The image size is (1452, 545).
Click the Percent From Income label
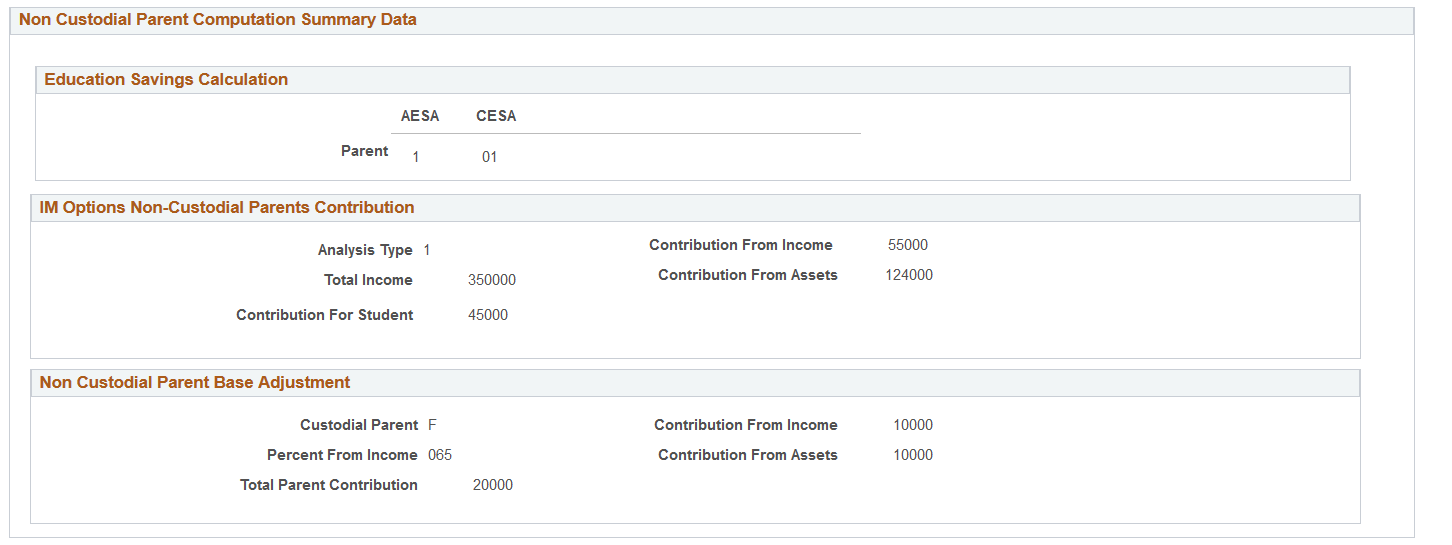tap(342, 455)
